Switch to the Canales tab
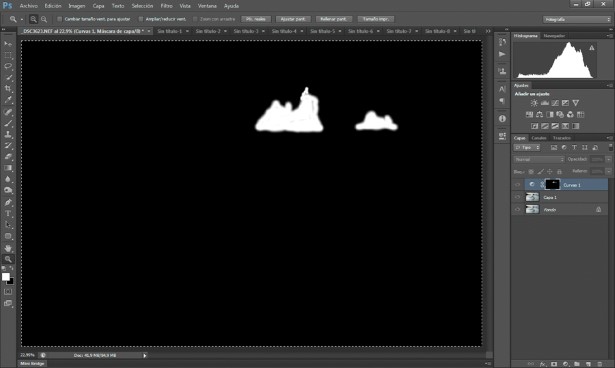 point(539,138)
